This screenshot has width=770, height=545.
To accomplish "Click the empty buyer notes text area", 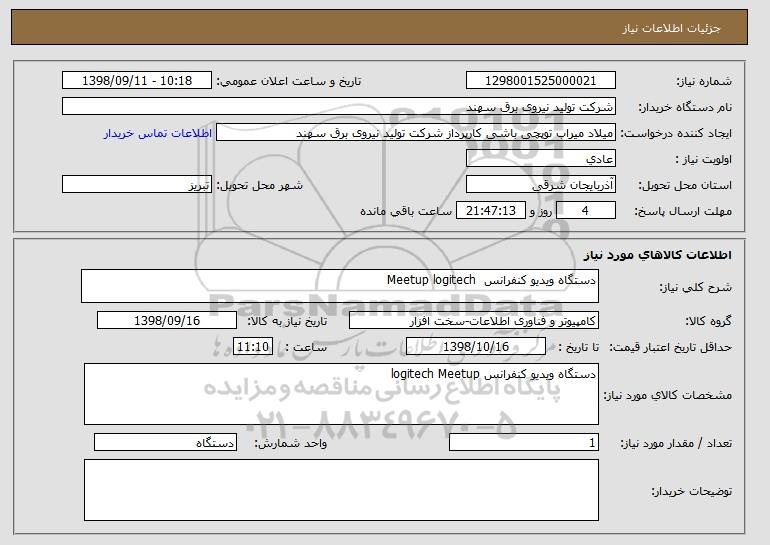I will (341, 490).
